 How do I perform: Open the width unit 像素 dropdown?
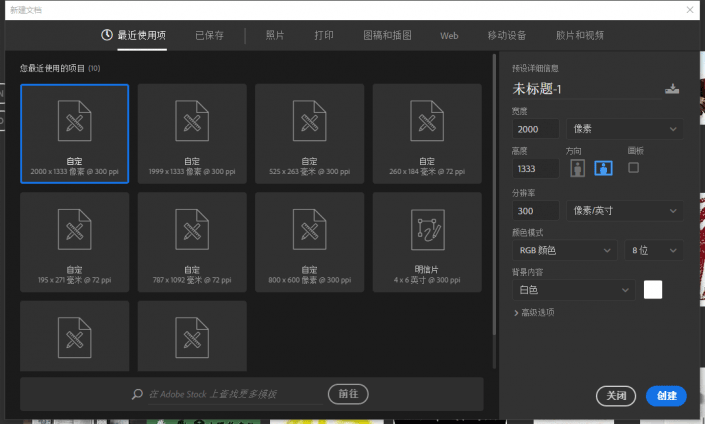[625, 129]
